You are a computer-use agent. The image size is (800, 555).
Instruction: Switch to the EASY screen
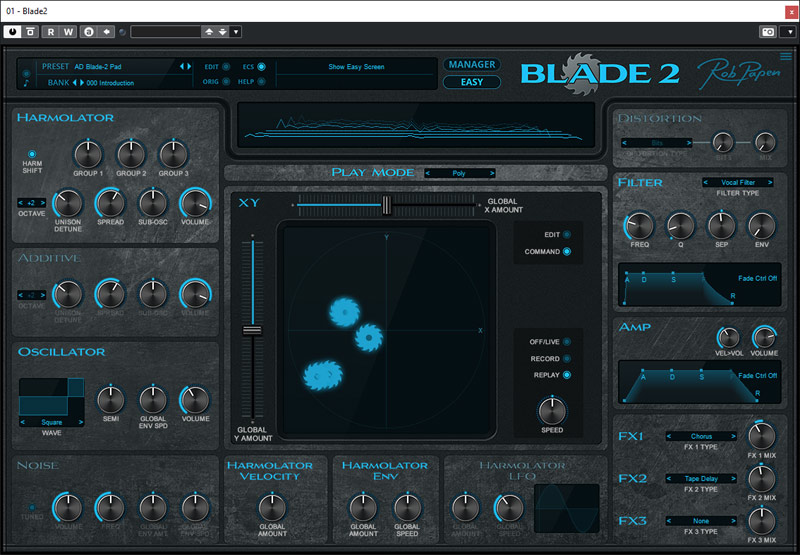coord(471,82)
